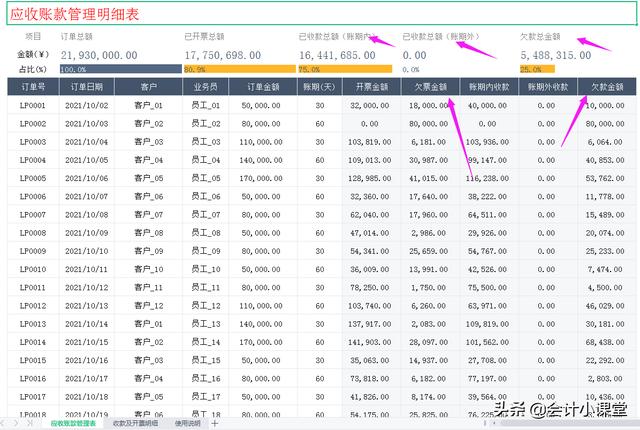Select salesperson cell 员工_04
The image size is (640, 430).
205,160
